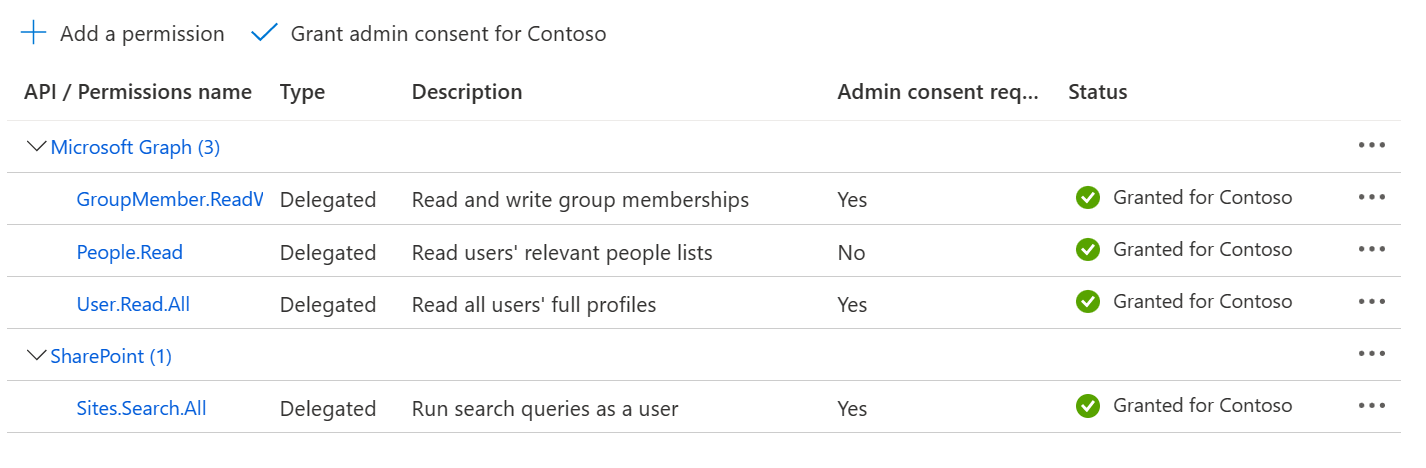The image size is (1426, 468).
Task: Click the green granted status icon for People.Read
Action: coord(1088,250)
